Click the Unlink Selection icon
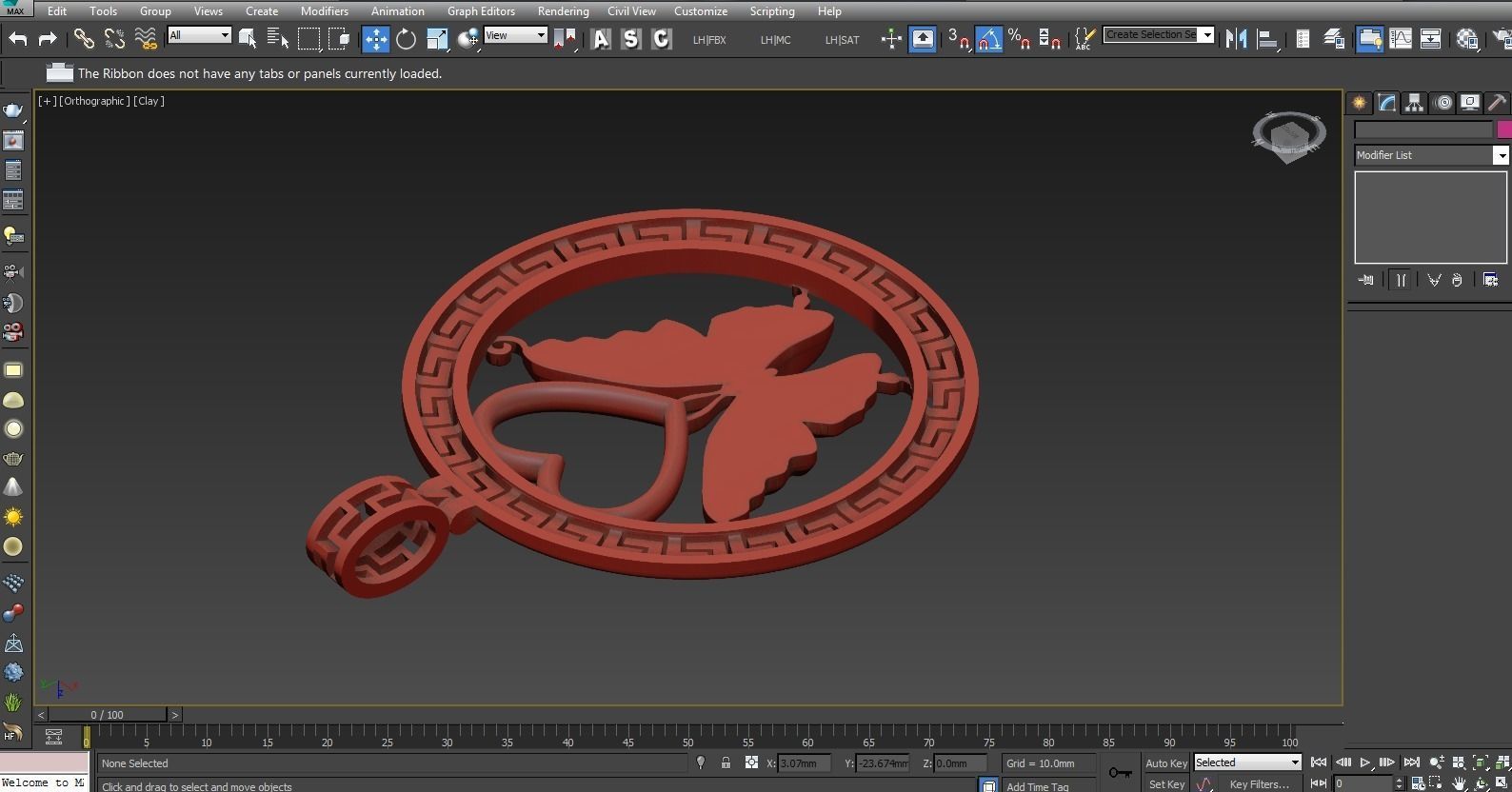 [114, 39]
